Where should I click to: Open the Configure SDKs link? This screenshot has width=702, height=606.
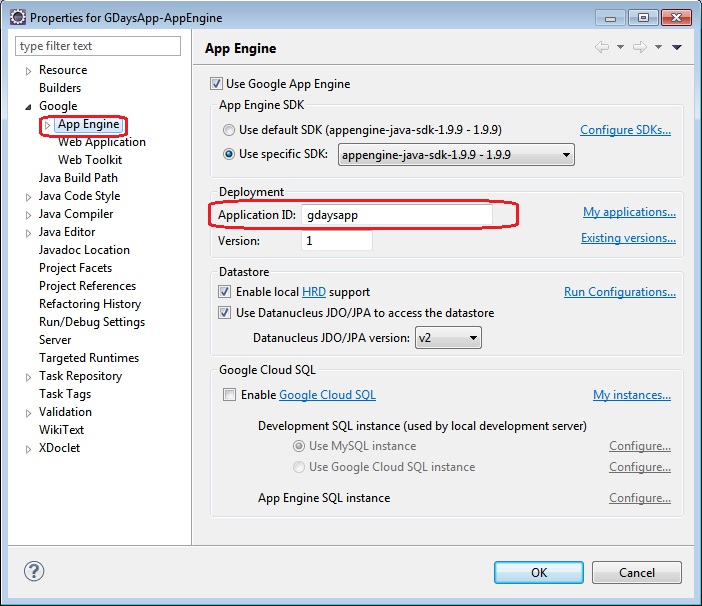point(625,130)
